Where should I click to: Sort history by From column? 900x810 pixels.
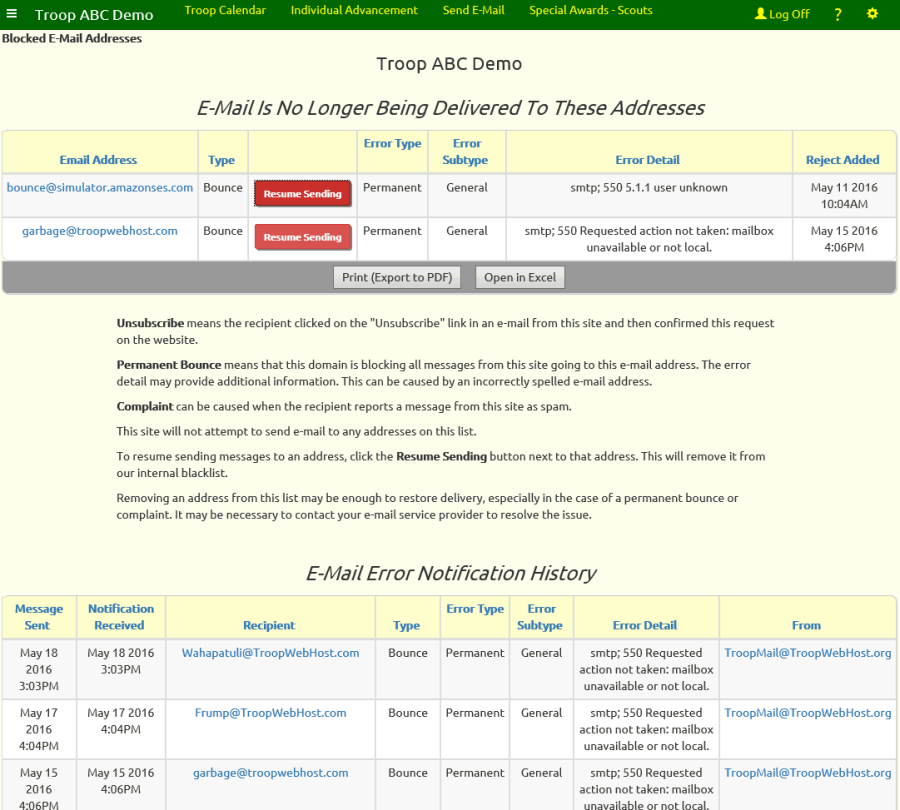pos(806,625)
